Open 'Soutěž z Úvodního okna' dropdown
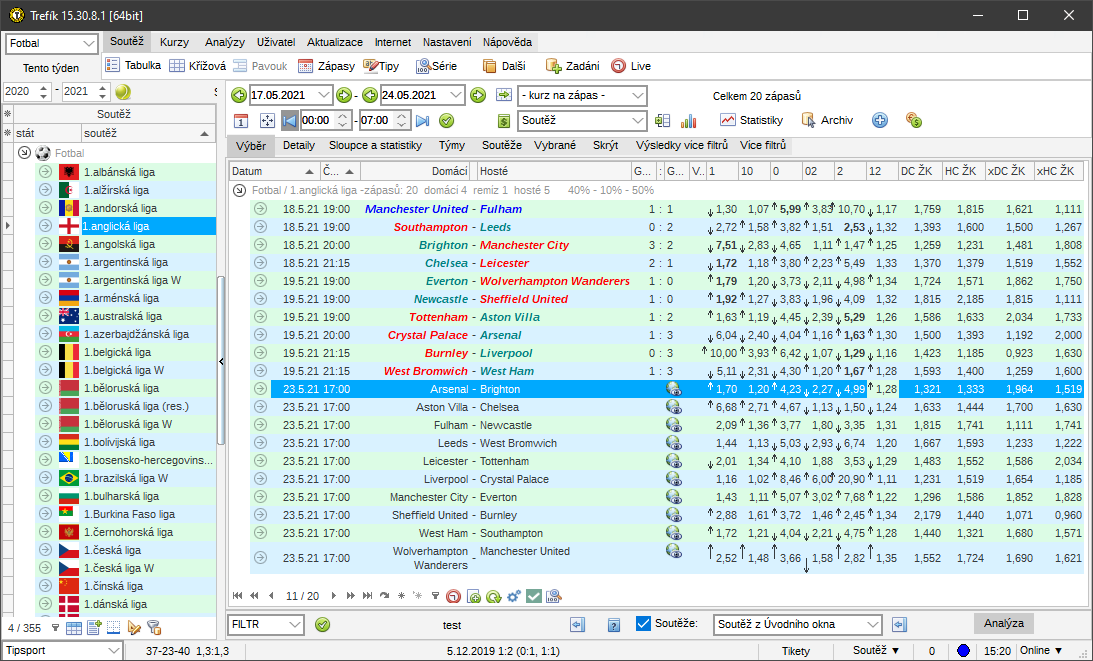Viewport: 1093px width, 661px height. (x=873, y=625)
